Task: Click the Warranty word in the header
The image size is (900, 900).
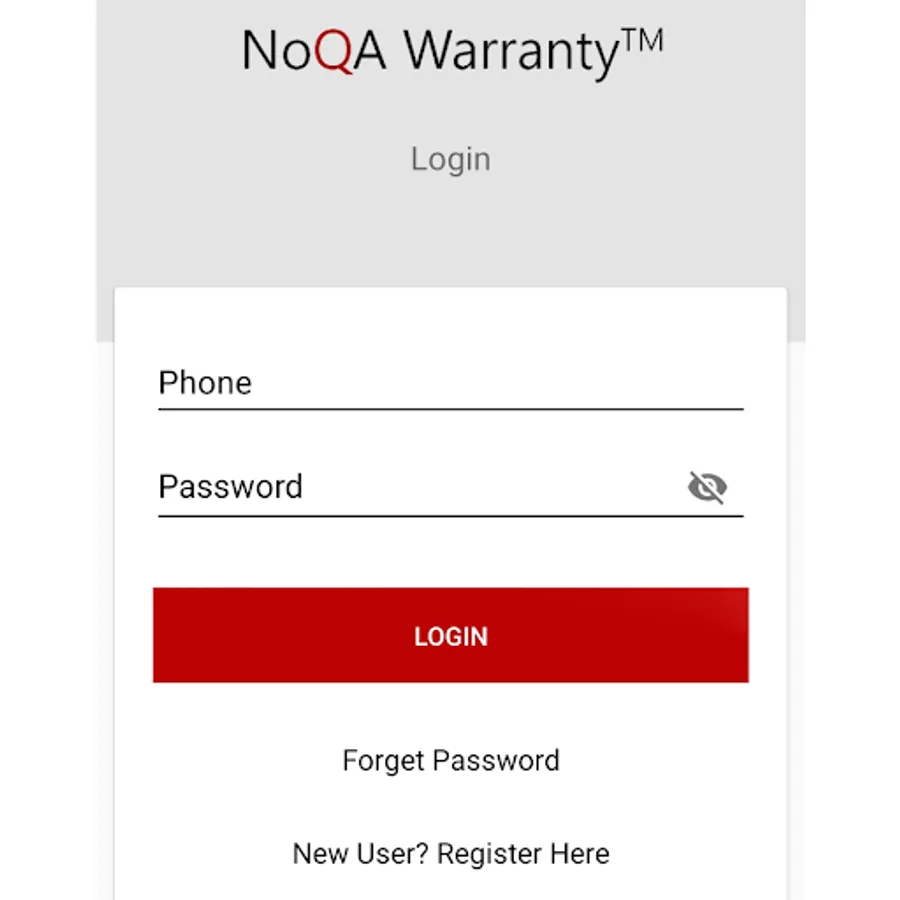Action: pos(512,54)
